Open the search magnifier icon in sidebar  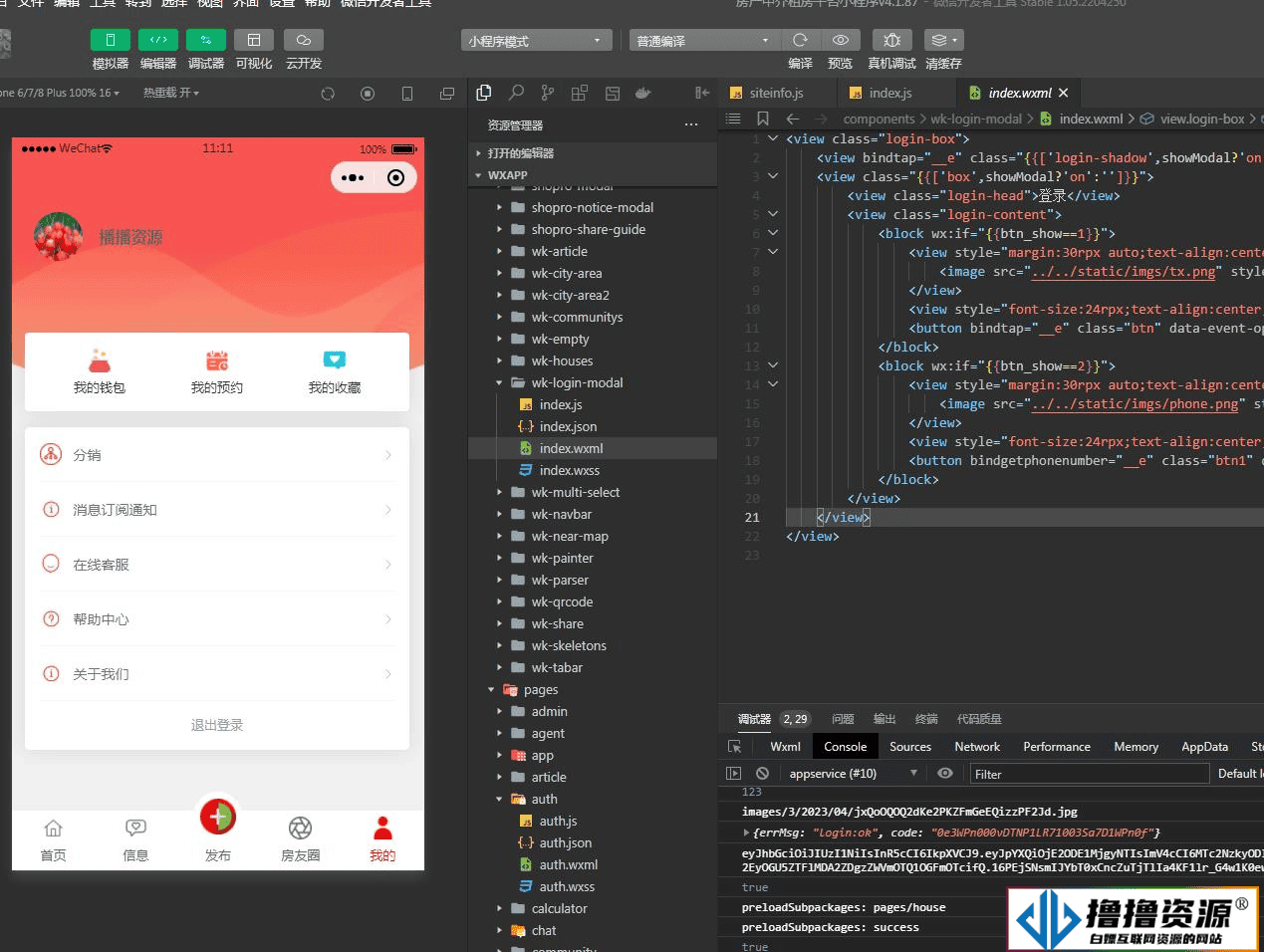point(516,93)
